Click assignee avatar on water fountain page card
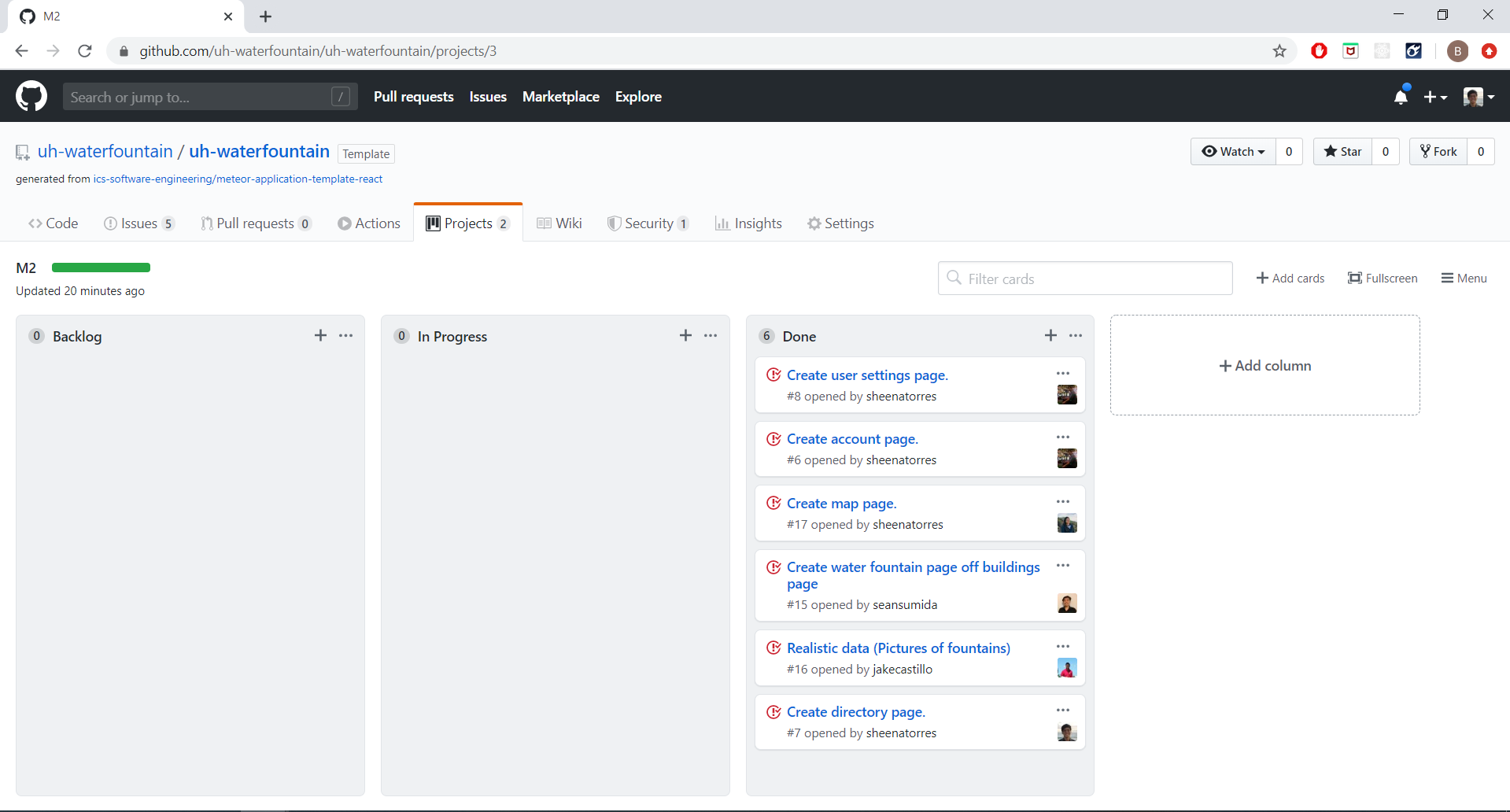Screen dimensions: 1510x812 point(1067,603)
